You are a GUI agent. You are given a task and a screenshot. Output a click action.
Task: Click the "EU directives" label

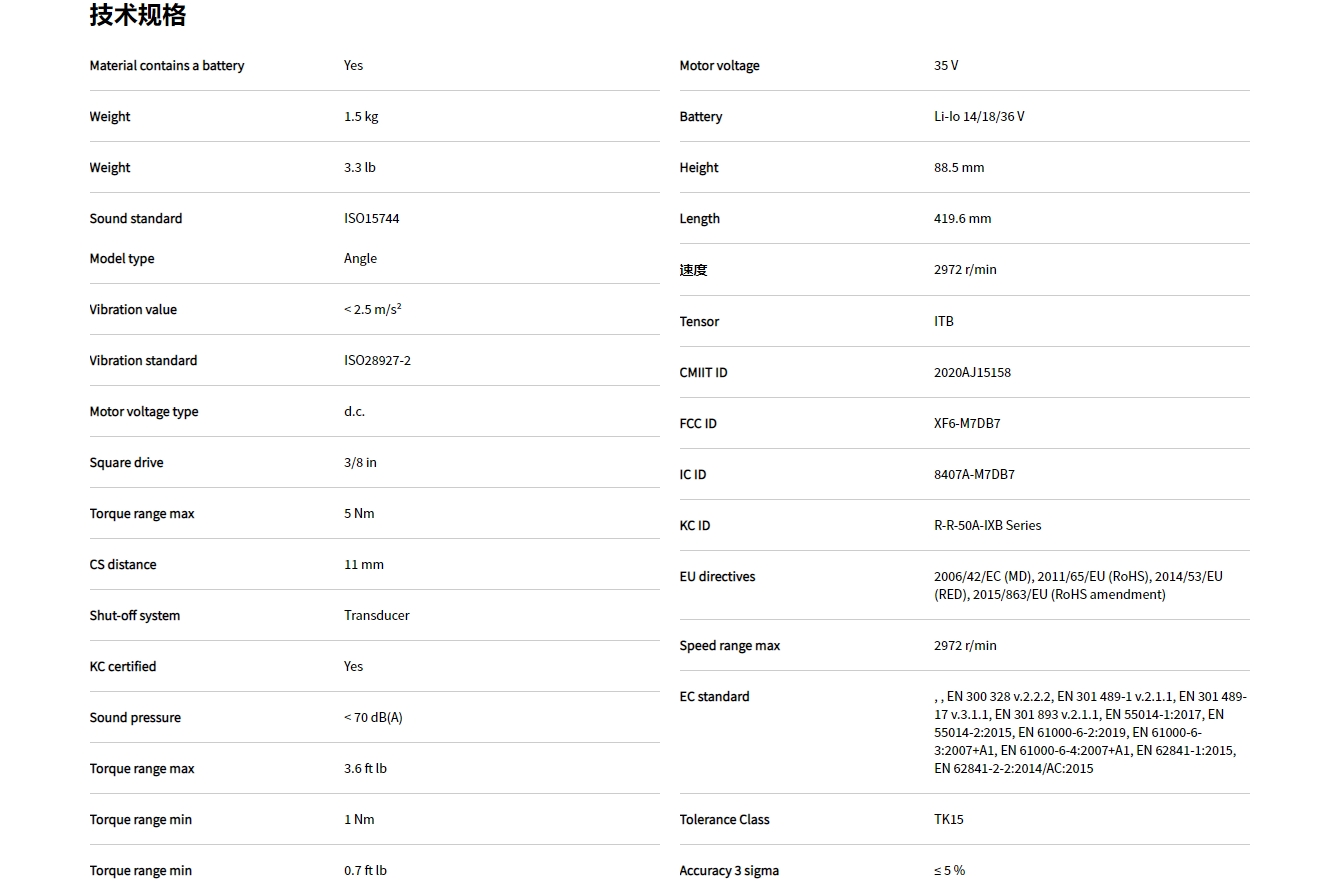click(x=717, y=577)
